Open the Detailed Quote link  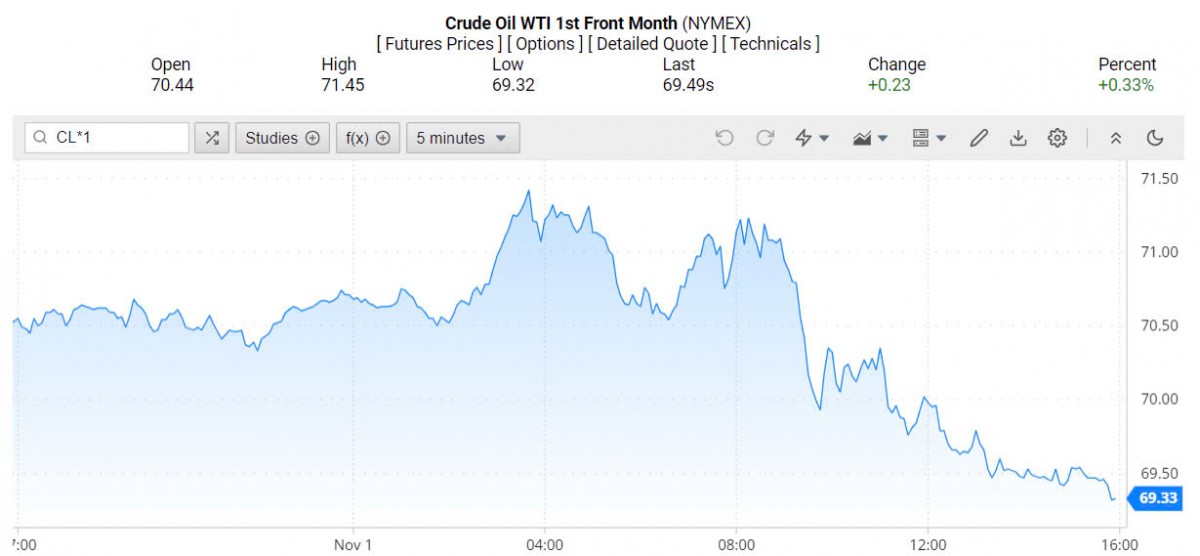coord(653,44)
